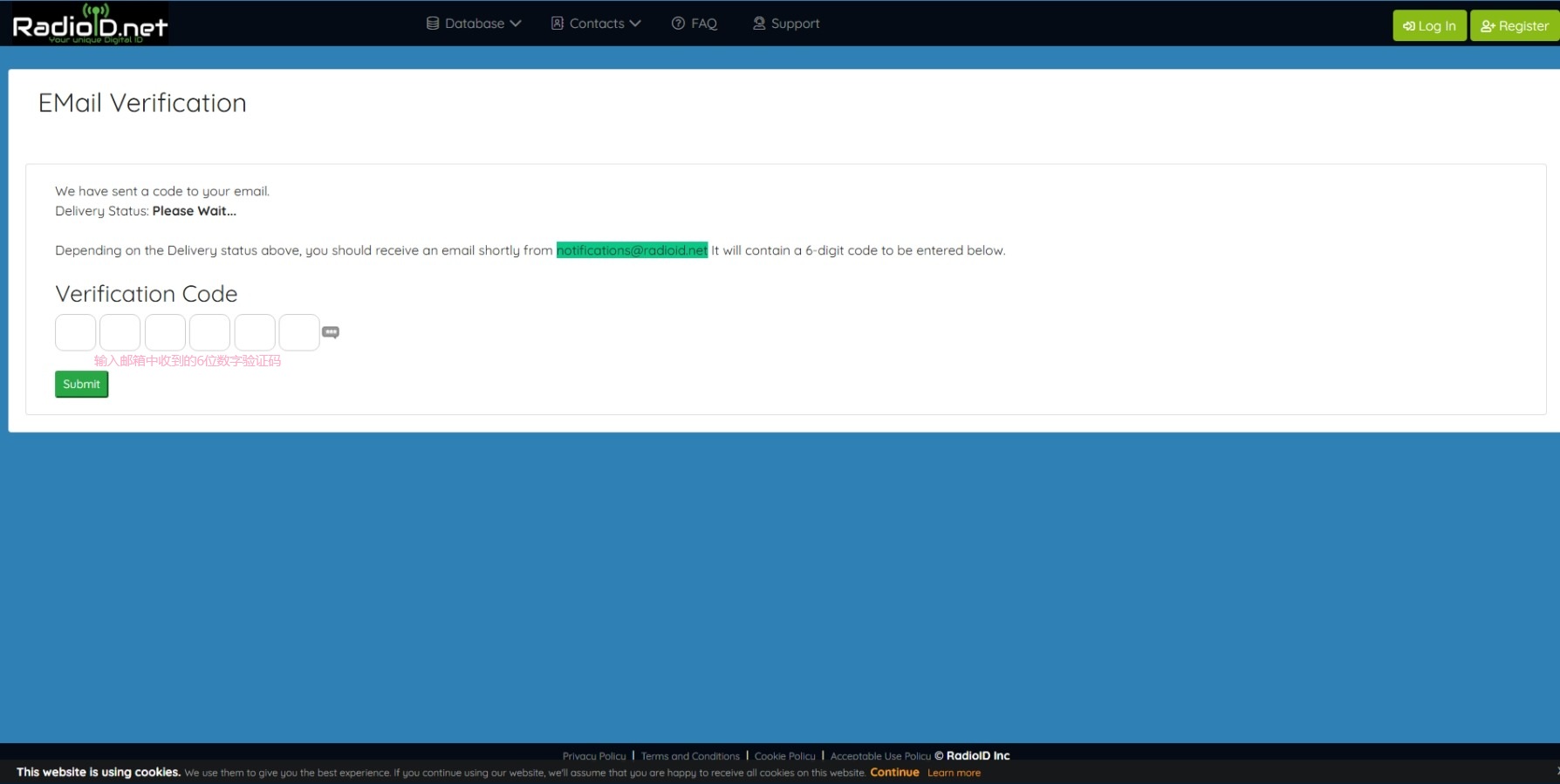Image resolution: width=1560 pixels, height=784 pixels.
Task: Open the Privacy Policy link
Action: tap(594, 756)
